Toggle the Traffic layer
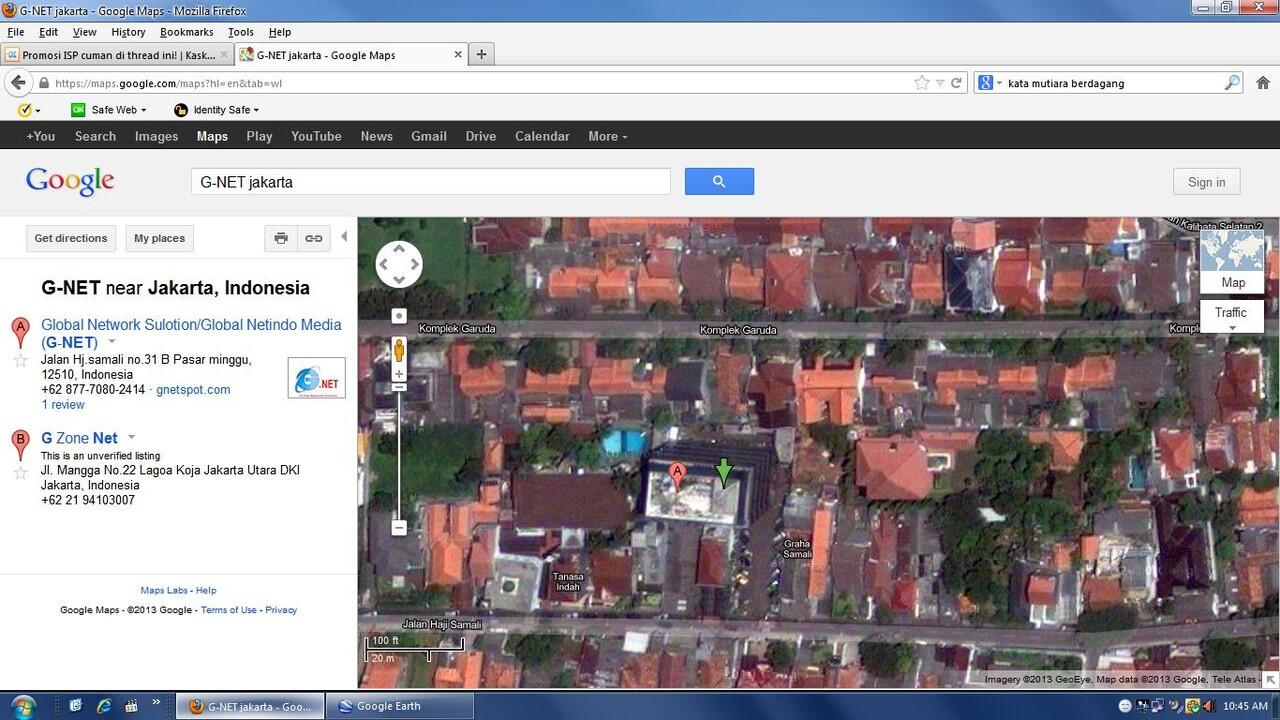 1231,316
